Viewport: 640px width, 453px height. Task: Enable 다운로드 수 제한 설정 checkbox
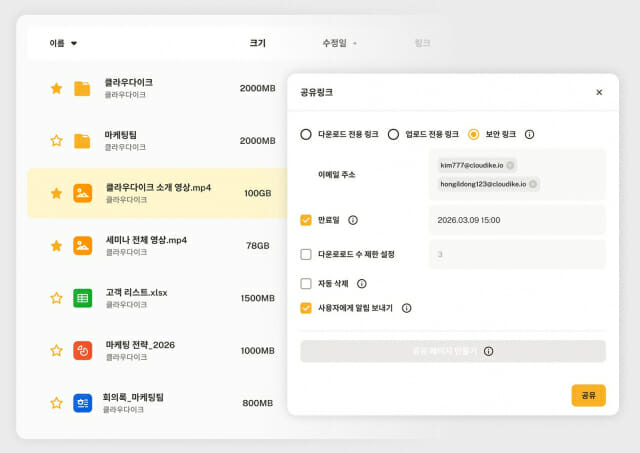tap(306, 254)
